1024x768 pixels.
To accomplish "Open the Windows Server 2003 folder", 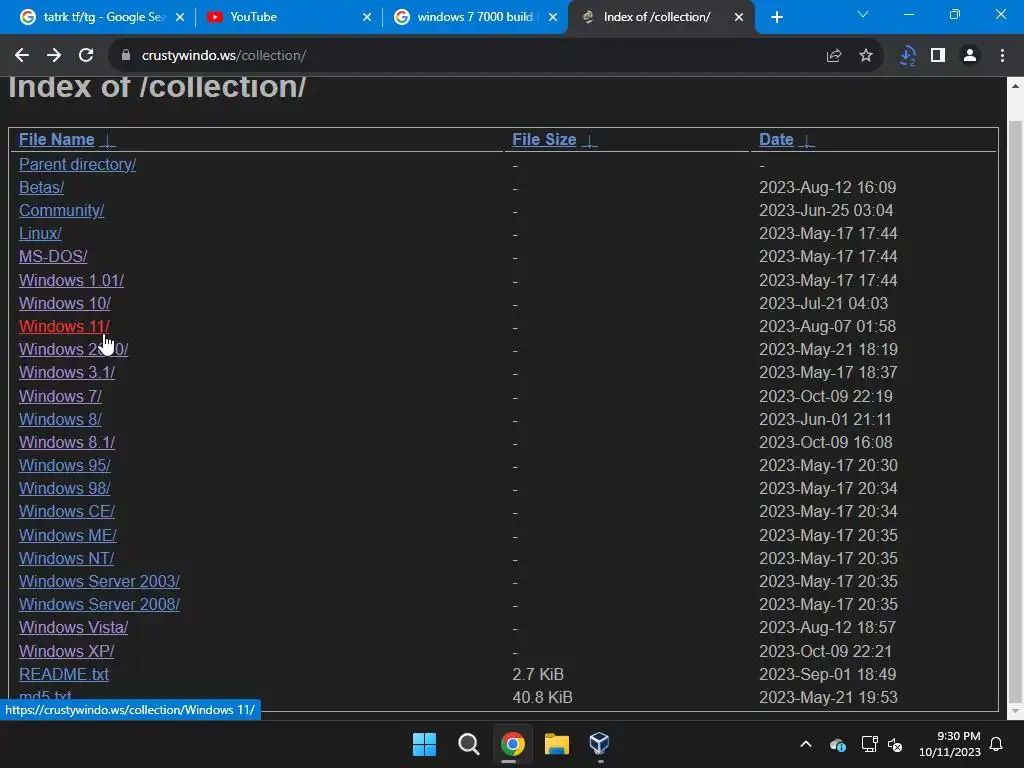I will click(x=99, y=581).
